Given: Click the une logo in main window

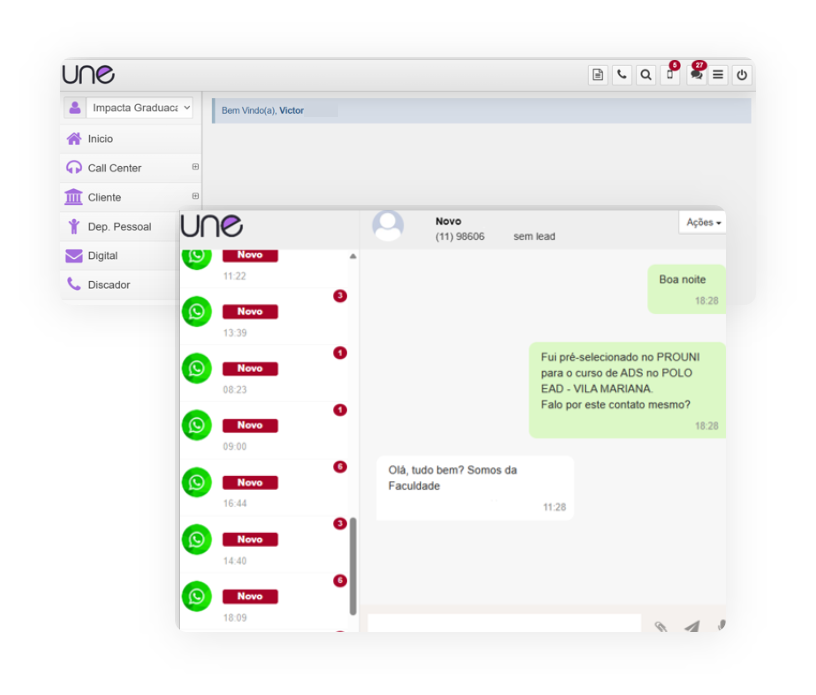Looking at the screenshot, I should [x=88, y=74].
